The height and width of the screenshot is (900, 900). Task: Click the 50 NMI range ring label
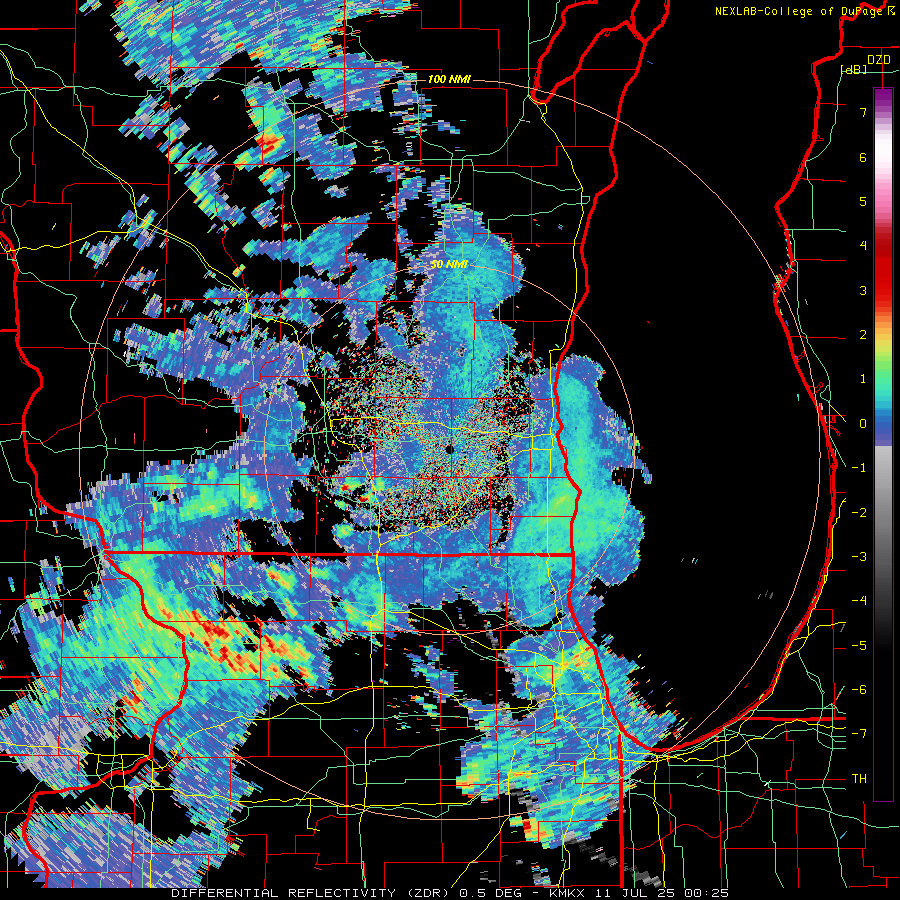(x=449, y=265)
